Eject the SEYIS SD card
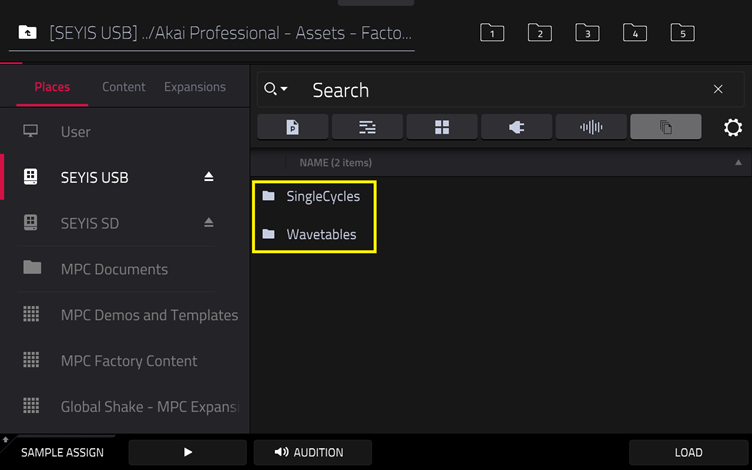The image size is (752, 470). click(x=209, y=223)
